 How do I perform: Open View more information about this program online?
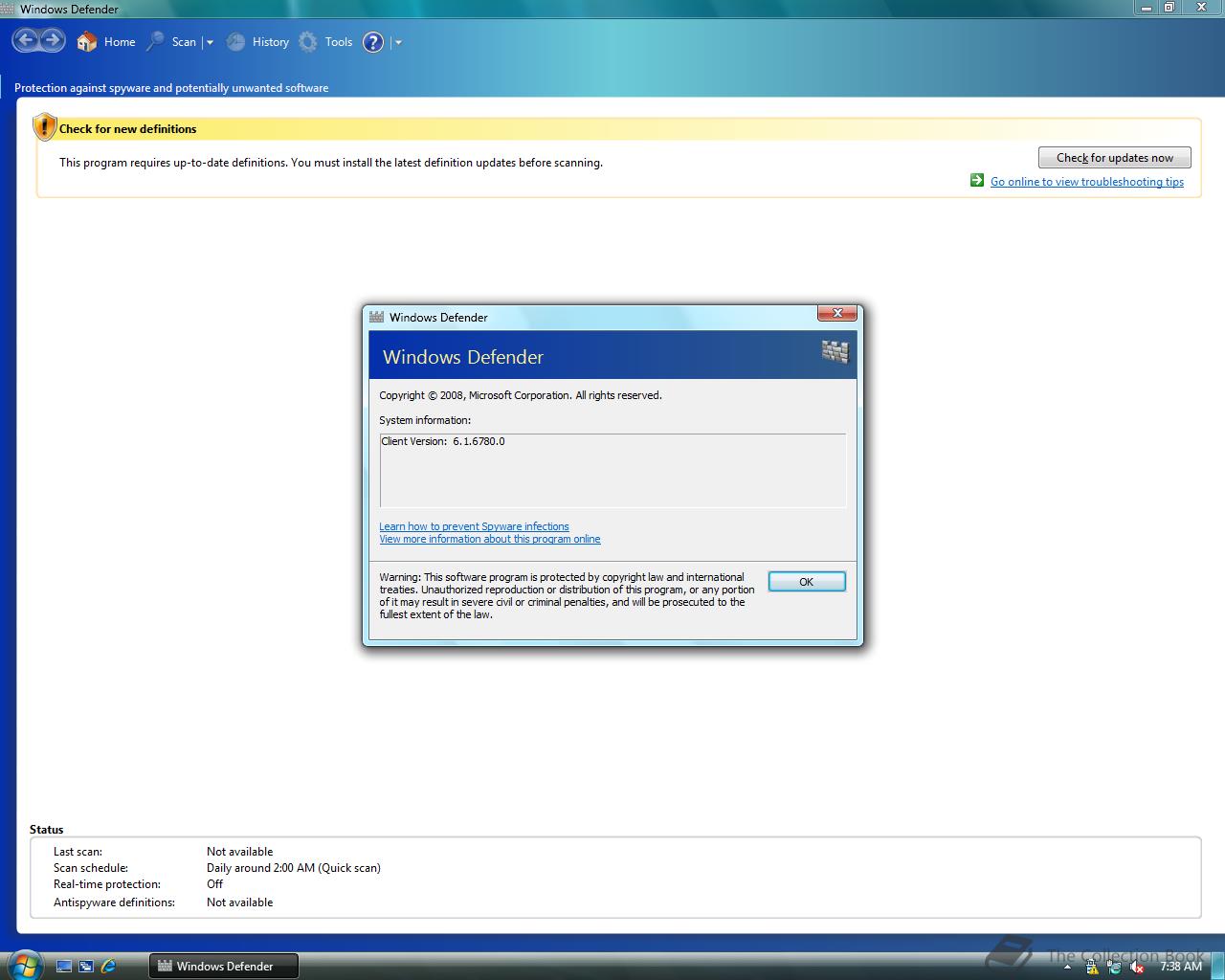pos(490,539)
